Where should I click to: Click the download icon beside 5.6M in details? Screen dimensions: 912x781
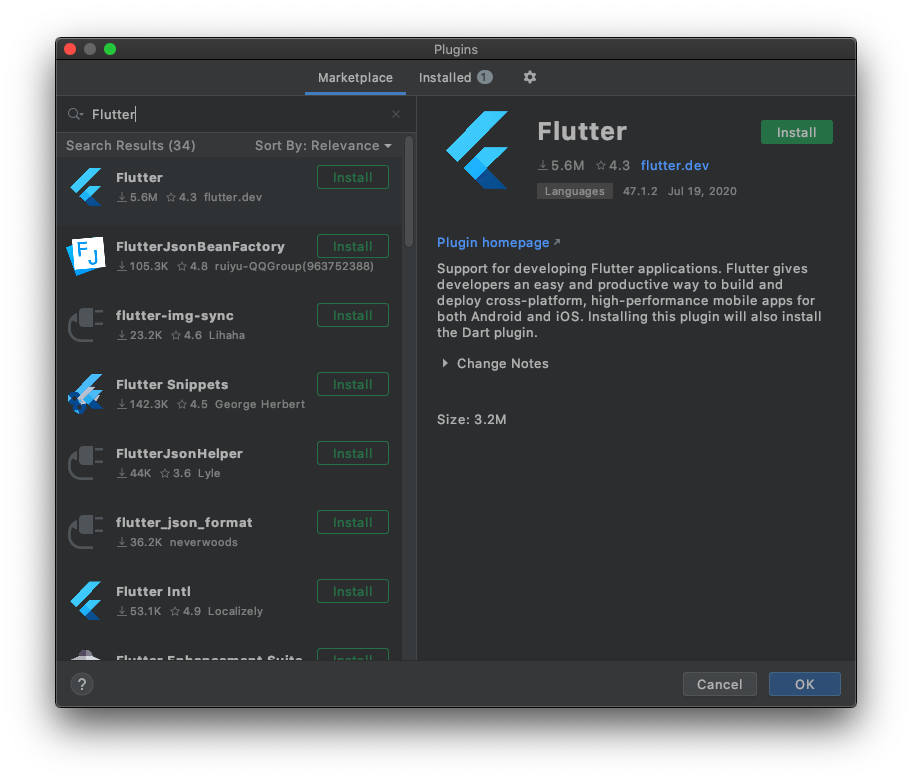point(543,166)
